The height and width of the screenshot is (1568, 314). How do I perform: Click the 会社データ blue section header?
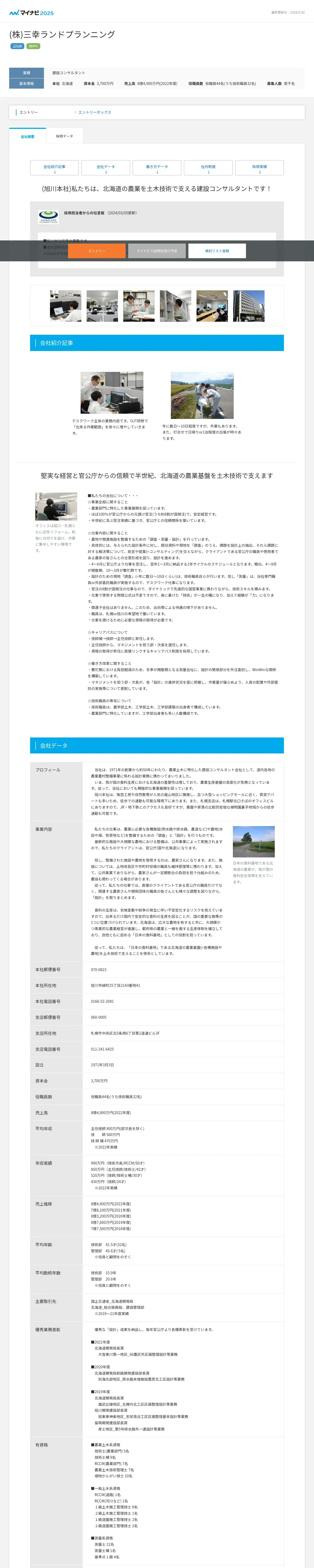coord(157,746)
